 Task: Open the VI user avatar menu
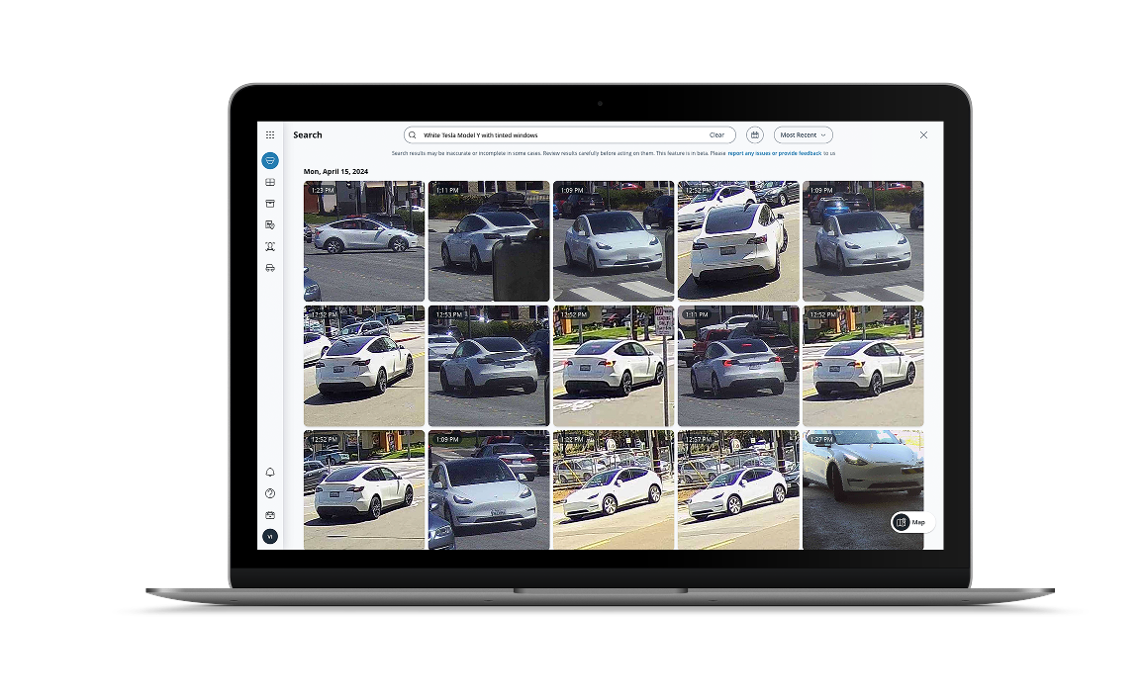[x=270, y=536]
